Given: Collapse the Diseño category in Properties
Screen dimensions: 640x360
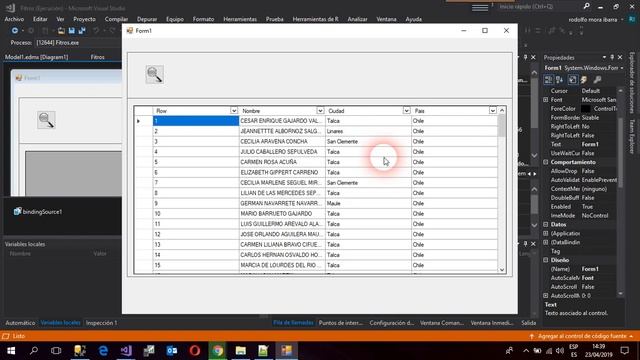Looking at the screenshot, I should pos(546,260).
